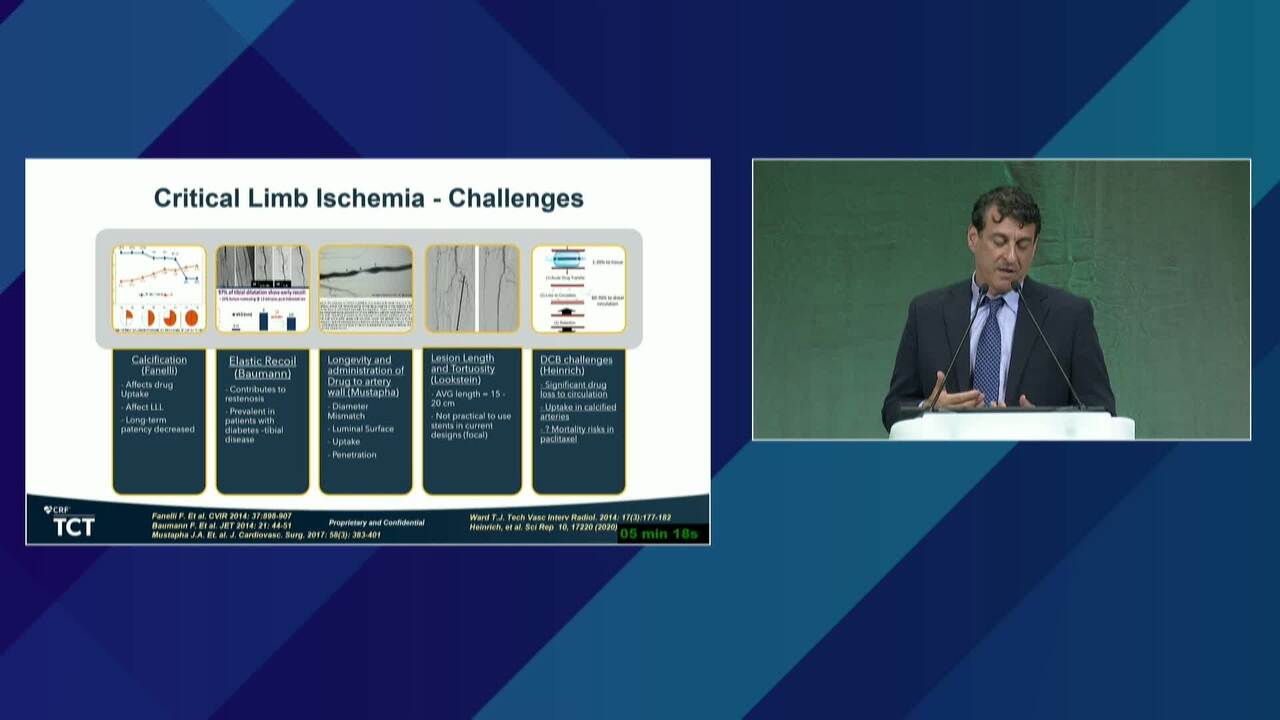This screenshot has height=720, width=1280.
Task: Click the 'Affects drug Uptake' bullet
Action: click(x=148, y=389)
